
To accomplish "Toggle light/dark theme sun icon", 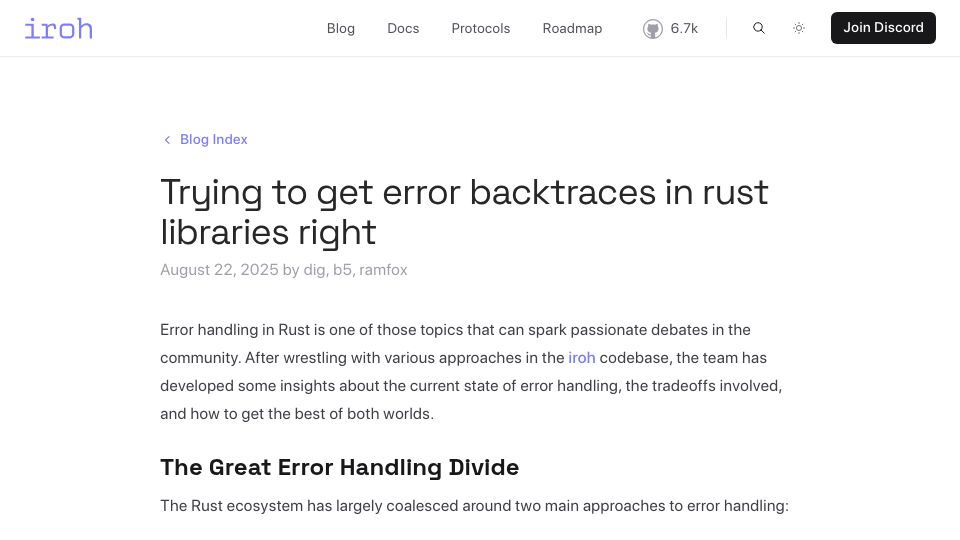I will (x=798, y=28).
